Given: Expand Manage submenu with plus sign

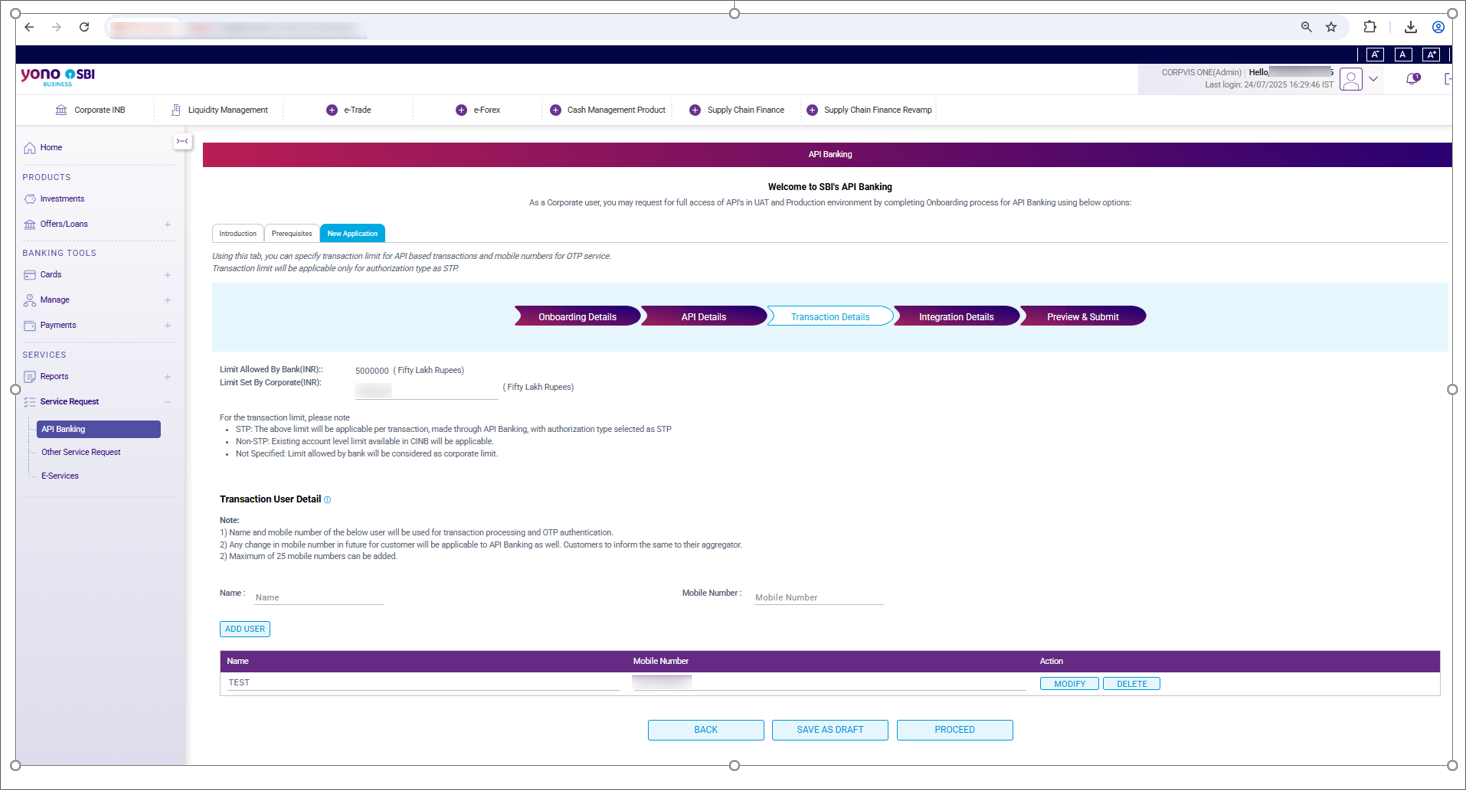Looking at the screenshot, I should coord(167,300).
